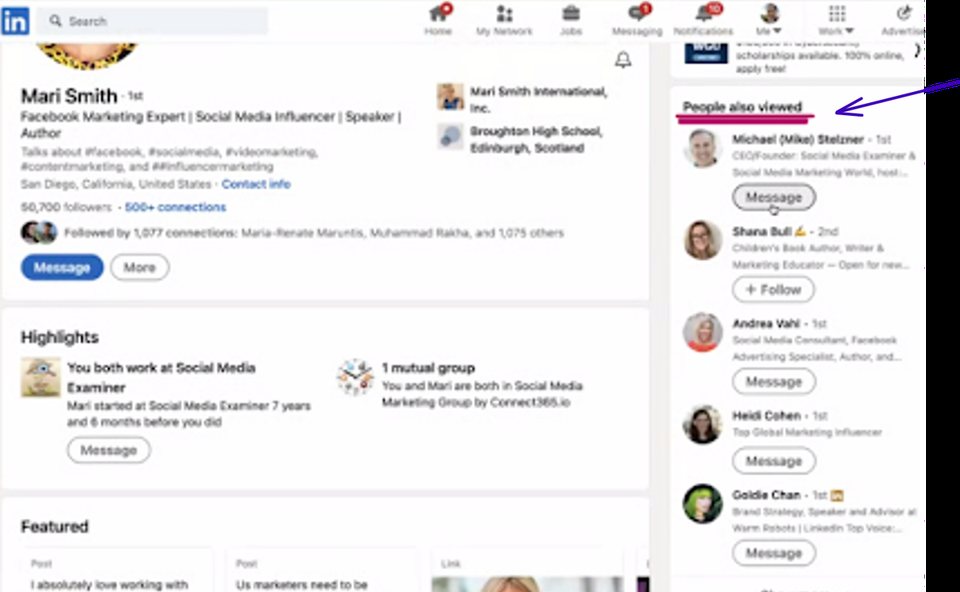Click Followed by 1,077 connections text
The width and height of the screenshot is (960, 592).
[313, 233]
